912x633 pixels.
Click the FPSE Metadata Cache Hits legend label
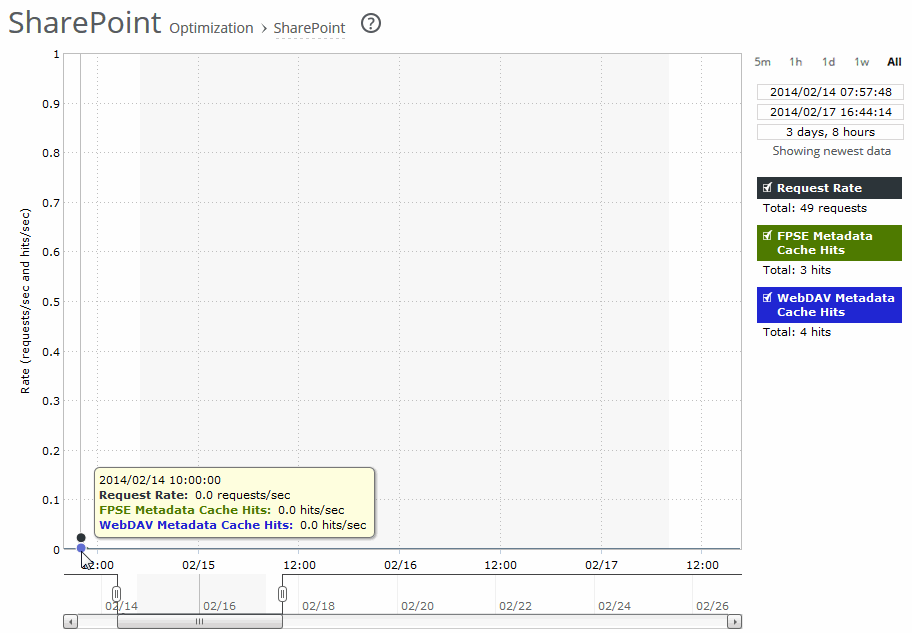(x=825, y=243)
